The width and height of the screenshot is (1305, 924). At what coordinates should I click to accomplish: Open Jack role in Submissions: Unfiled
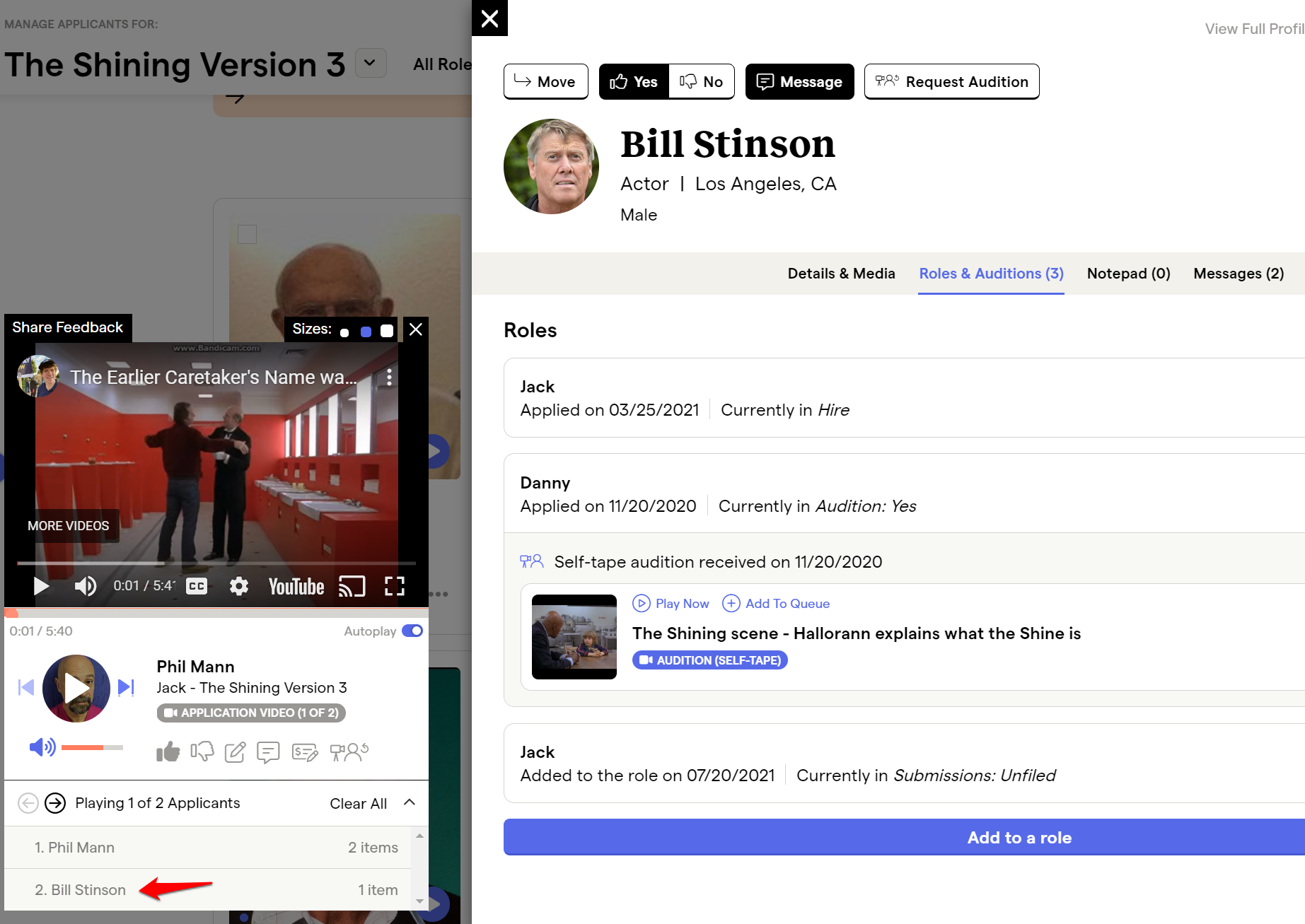pyautogui.click(x=904, y=763)
